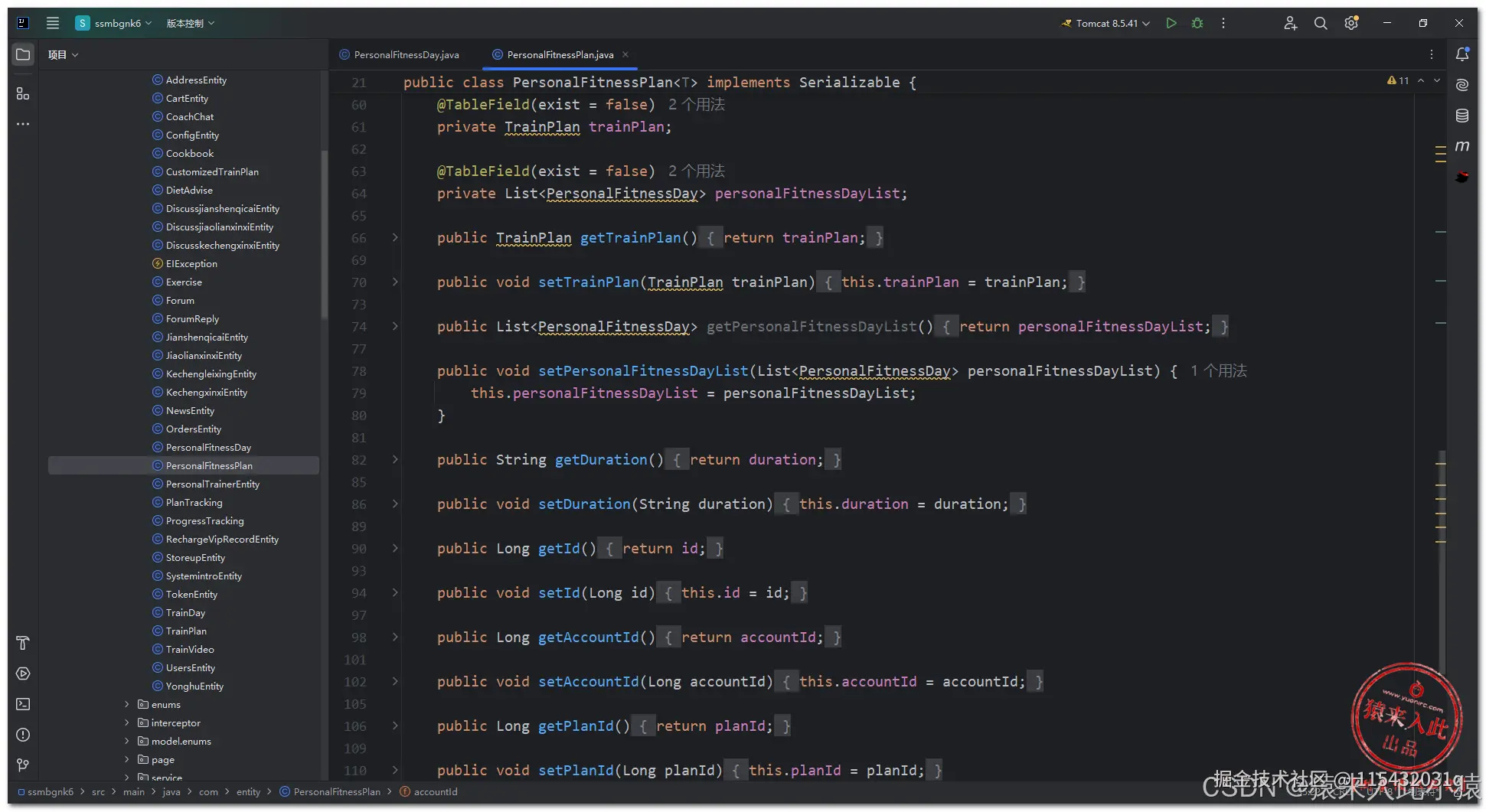This screenshot has height=812, width=1486.
Task: Open the Tomcat 8.5.41 run configuration dropdown
Action: click(x=1106, y=23)
